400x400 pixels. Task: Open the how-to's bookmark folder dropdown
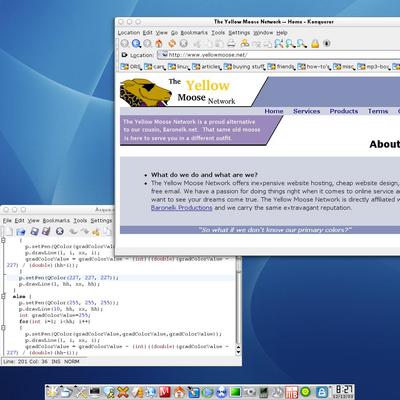point(314,67)
